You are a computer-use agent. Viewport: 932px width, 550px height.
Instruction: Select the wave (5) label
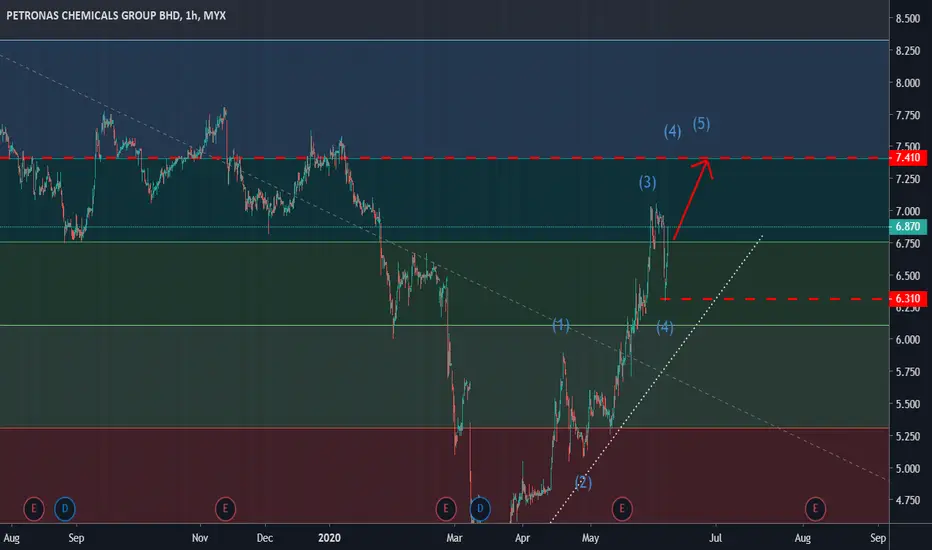701,124
